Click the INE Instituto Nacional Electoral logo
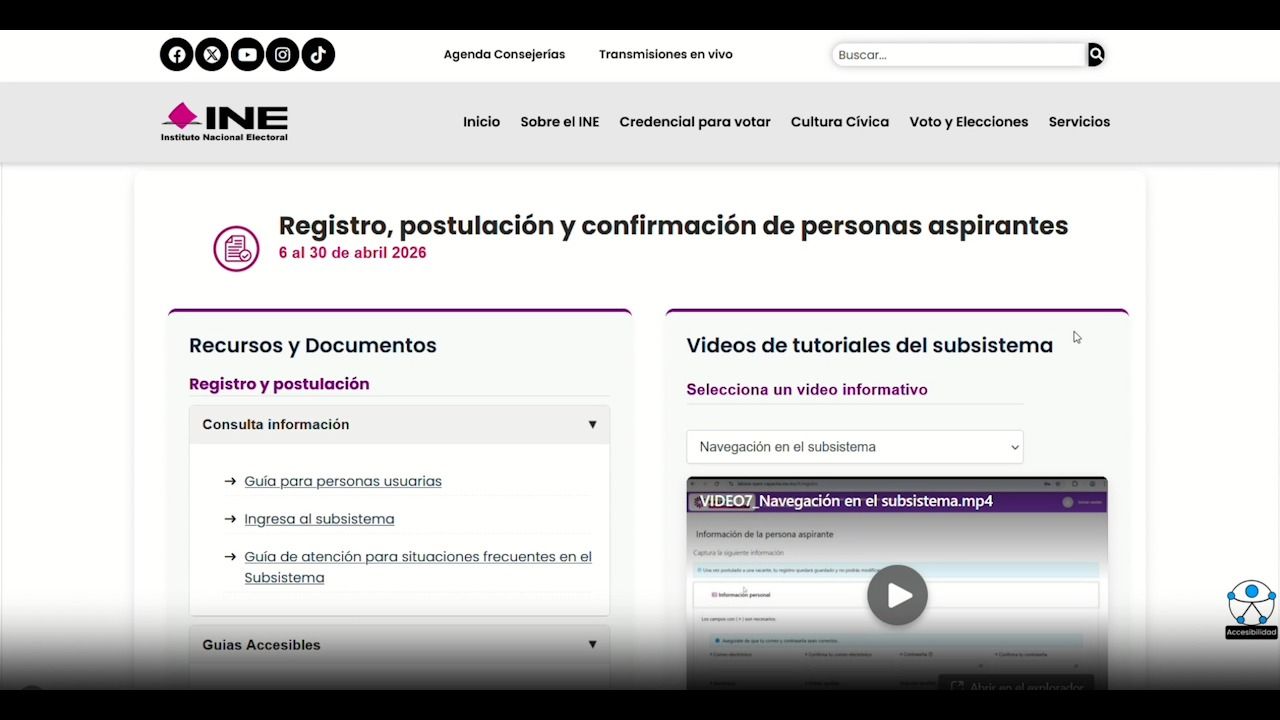The image size is (1280, 720). point(225,122)
